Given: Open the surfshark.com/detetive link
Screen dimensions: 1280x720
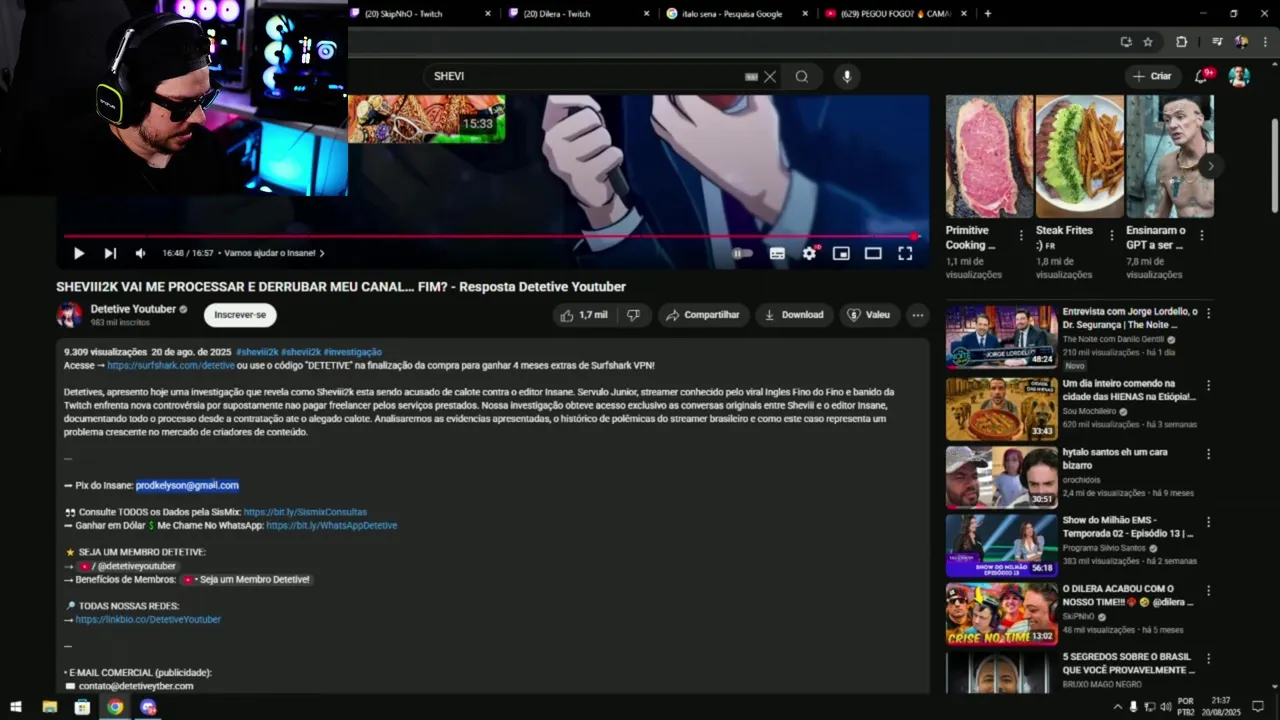Looking at the screenshot, I should 171,366.
